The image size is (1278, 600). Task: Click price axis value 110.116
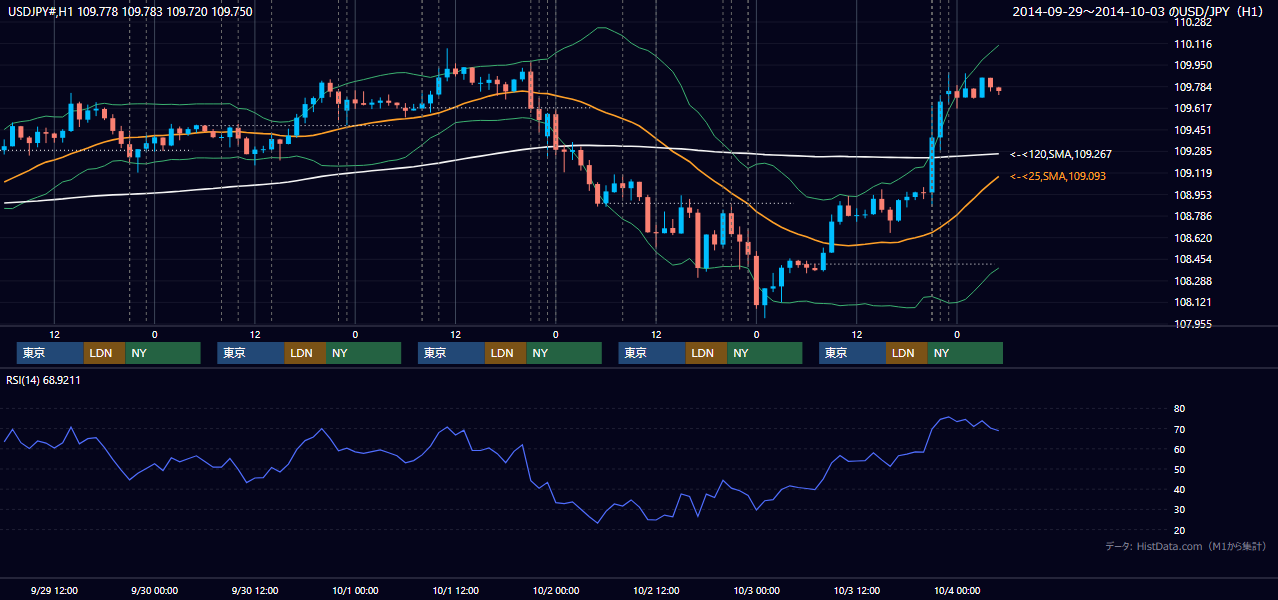pyautogui.click(x=1195, y=44)
